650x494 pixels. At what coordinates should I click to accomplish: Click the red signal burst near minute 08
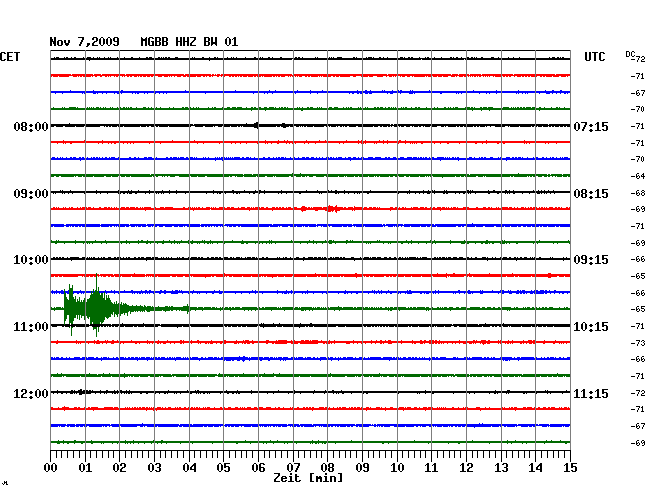click(332, 208)
